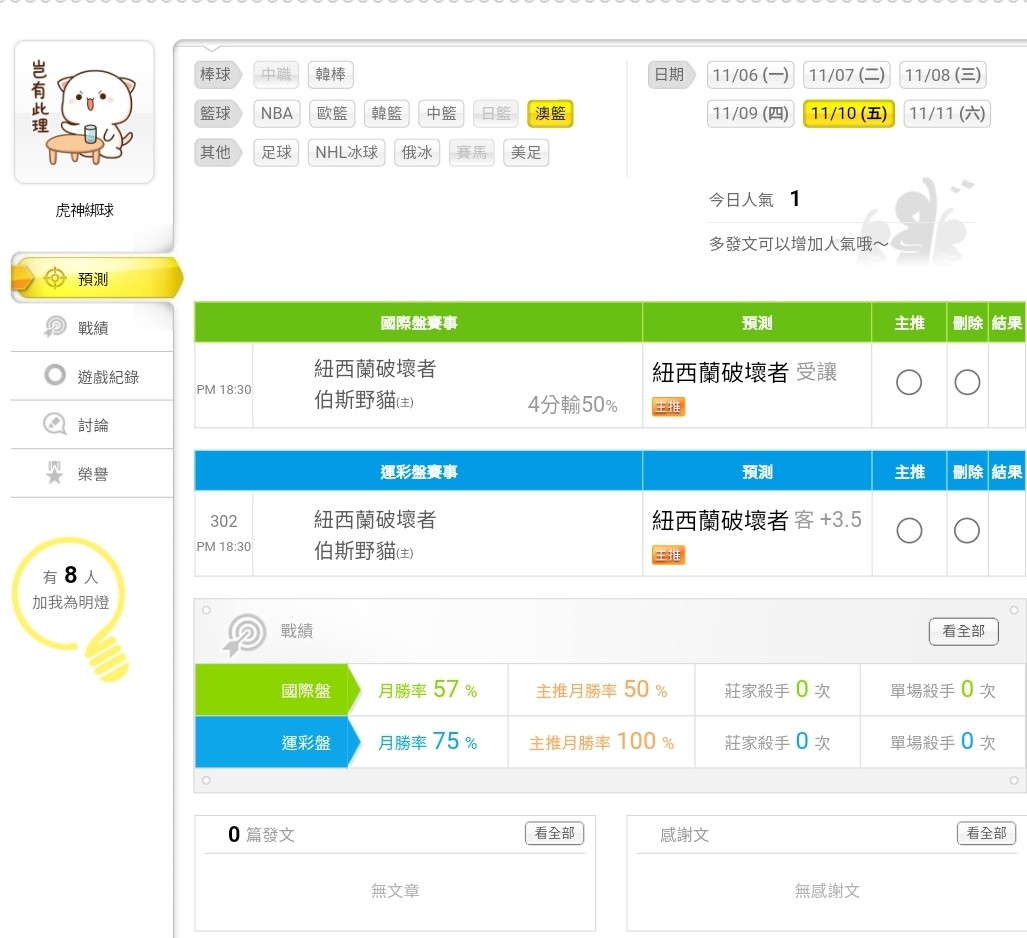Viewport: 1027px width, 938px height.
Task: Select 主推 radio for 運彩盤 game 302
Action: 909,530
